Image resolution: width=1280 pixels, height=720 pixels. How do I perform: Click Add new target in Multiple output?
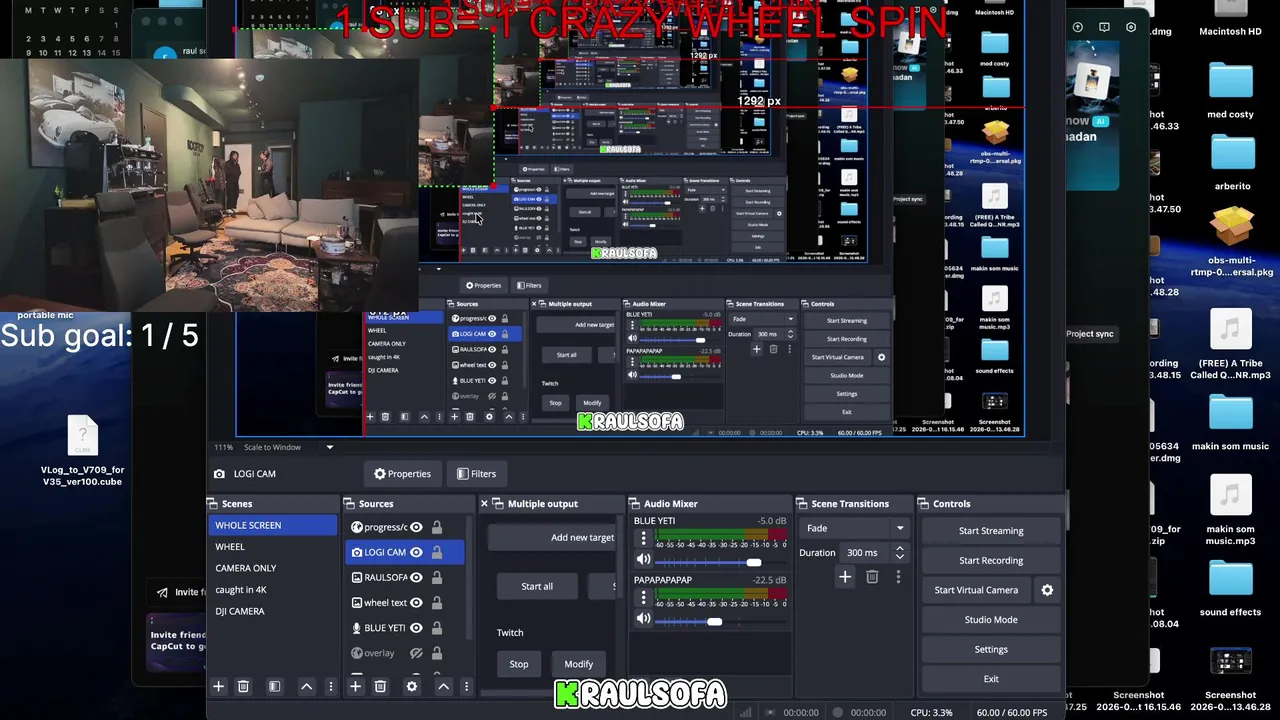tap(552, 538)
